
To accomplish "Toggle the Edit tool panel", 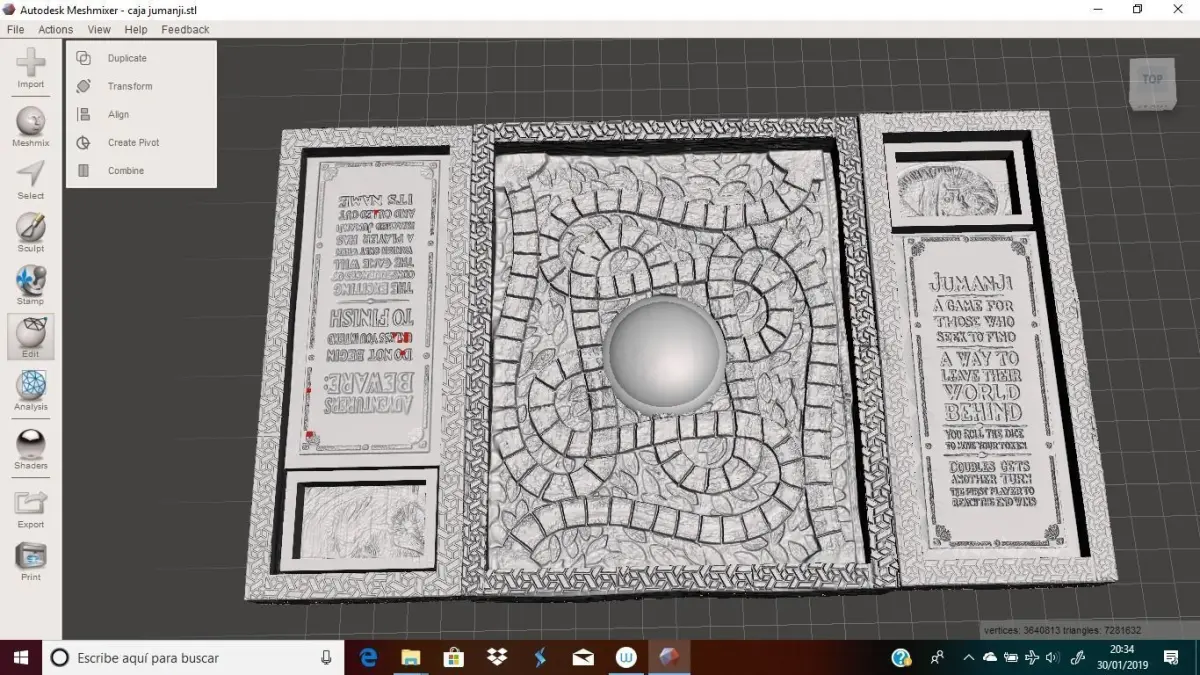I will pos(30,337).
